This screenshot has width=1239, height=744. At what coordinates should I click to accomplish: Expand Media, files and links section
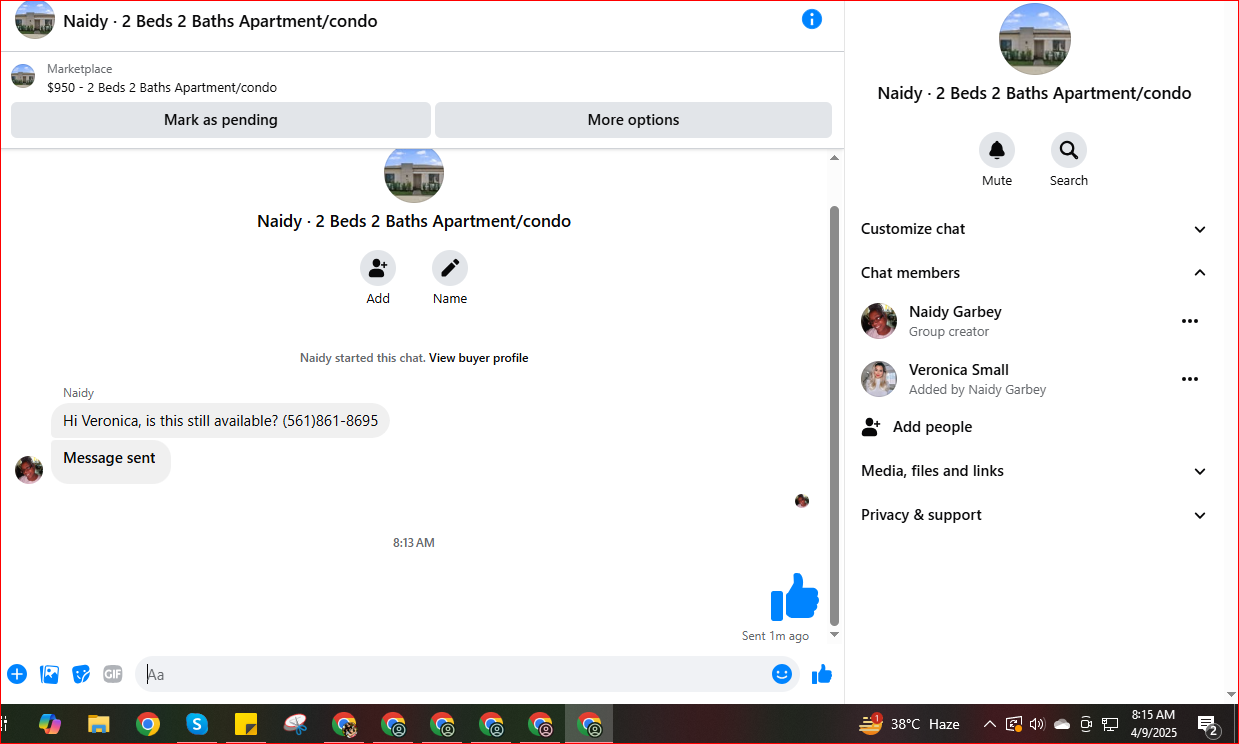click(x=1035, y=471)
